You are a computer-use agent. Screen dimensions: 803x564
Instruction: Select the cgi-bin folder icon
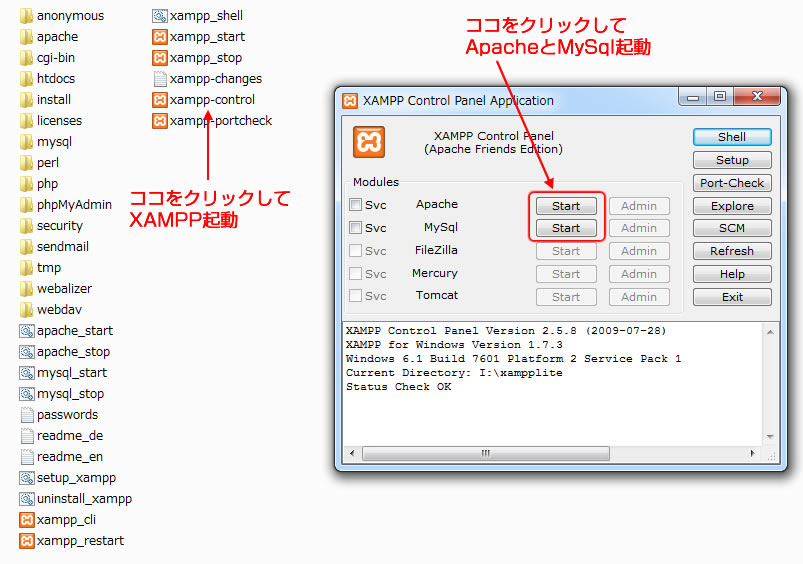(27, 58)
